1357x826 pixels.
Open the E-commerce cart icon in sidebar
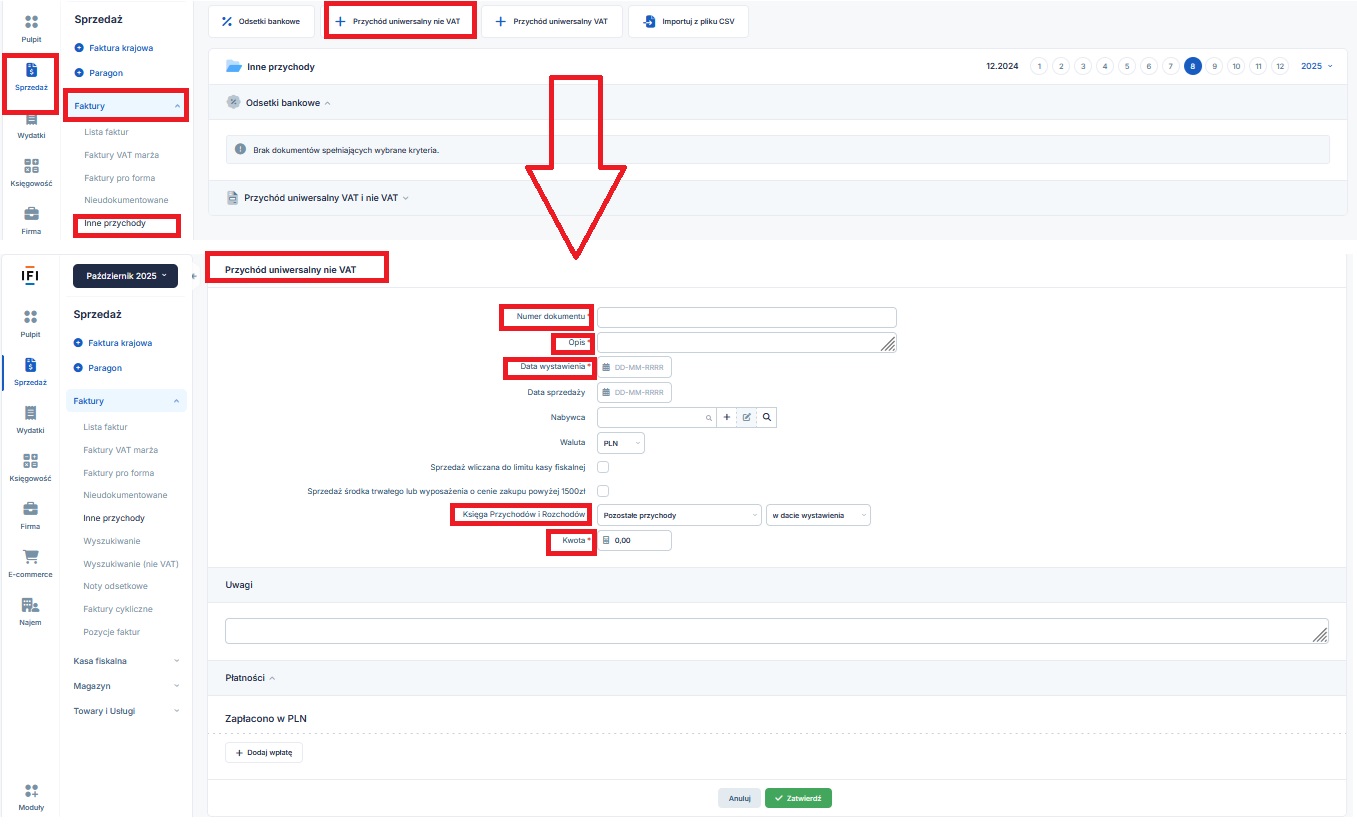[x=30, y=557]
